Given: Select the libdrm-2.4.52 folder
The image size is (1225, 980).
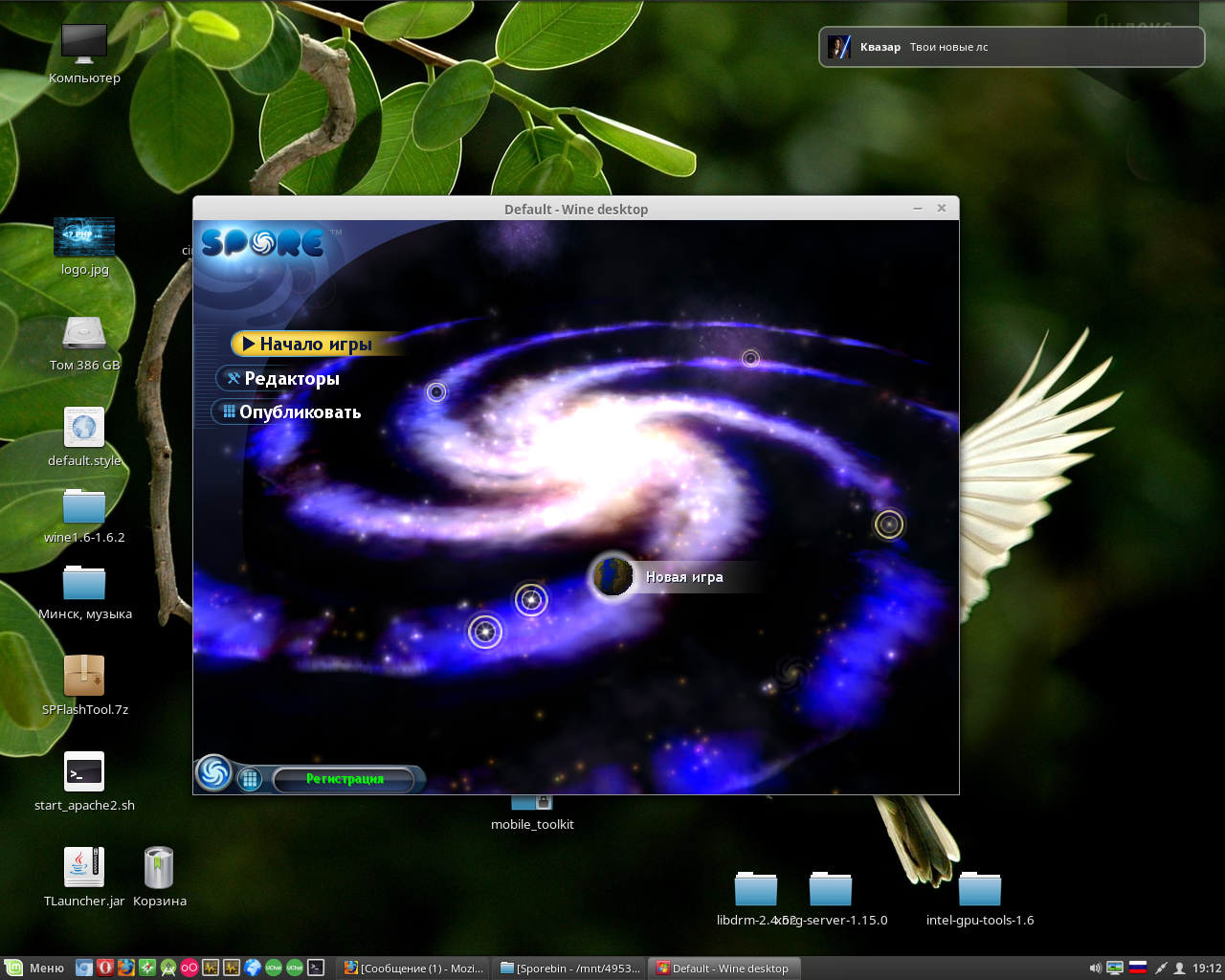Looking at the screenshot, I should point(756,889).
